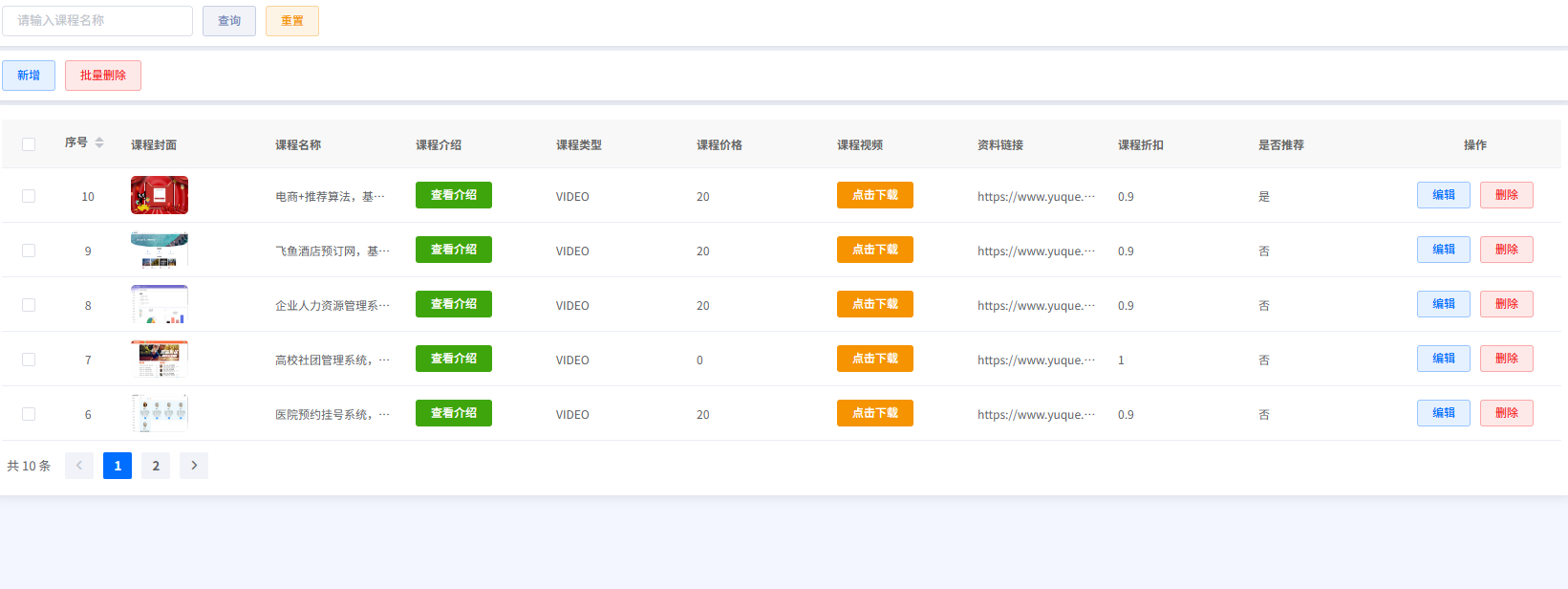View 查看介绍 for the 飞鱼酒店 course
Screen dimensions: 1568x589
[454, 250]
